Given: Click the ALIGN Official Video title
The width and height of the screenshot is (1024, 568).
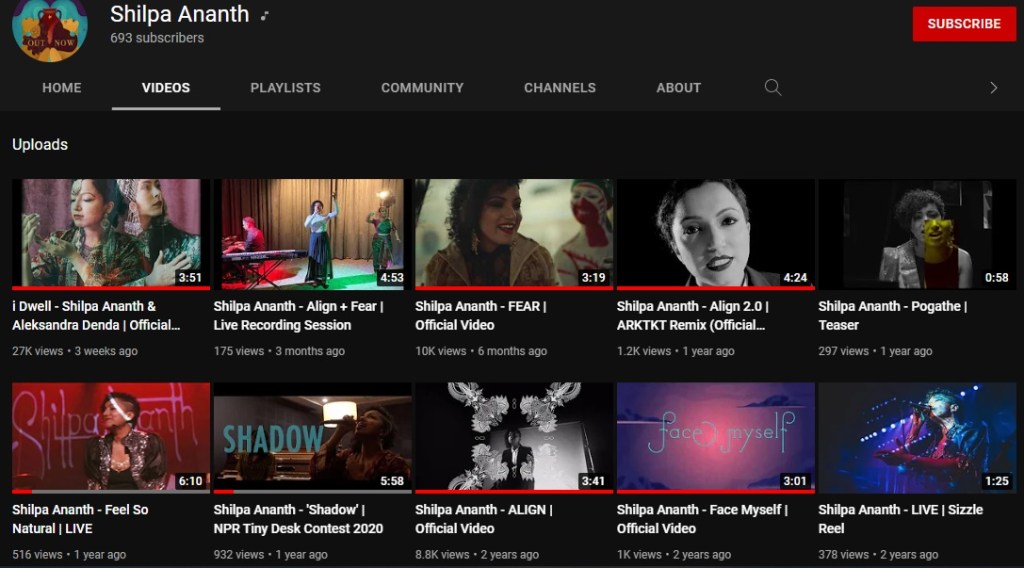Looking at the screenshot, I should [483, 518].
